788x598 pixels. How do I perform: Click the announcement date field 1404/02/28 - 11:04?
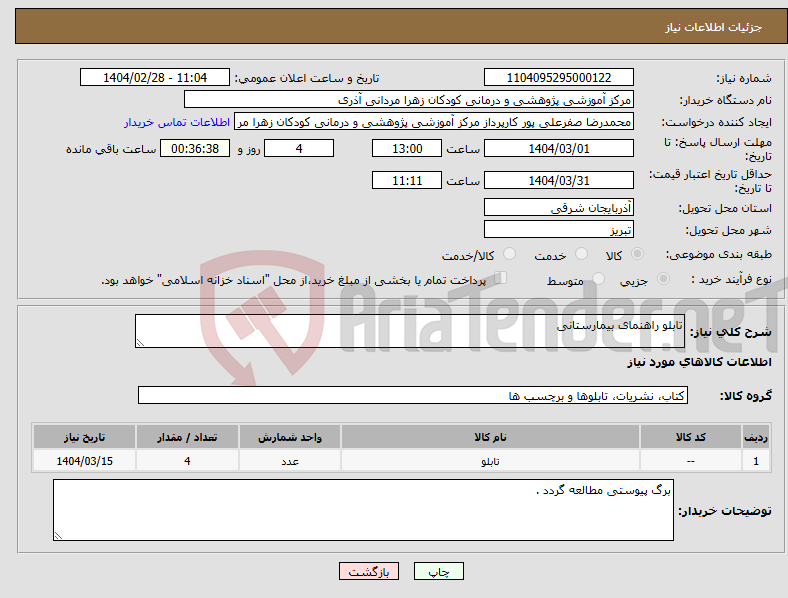(x=155, y=77)
